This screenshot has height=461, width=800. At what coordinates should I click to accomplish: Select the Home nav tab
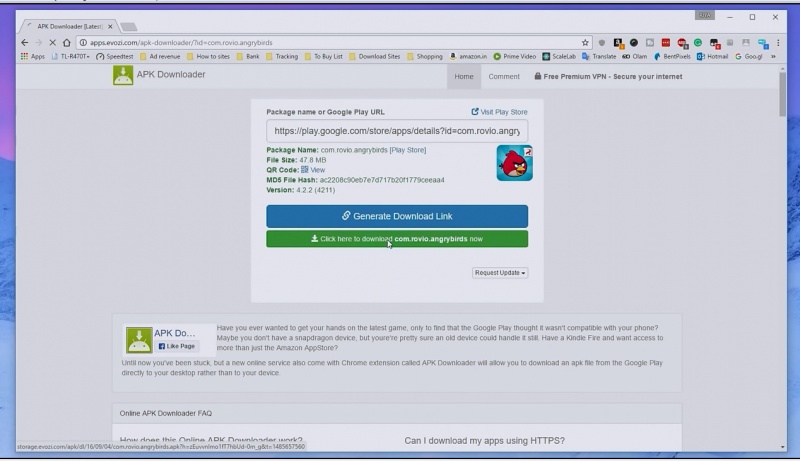click(464, 76)
